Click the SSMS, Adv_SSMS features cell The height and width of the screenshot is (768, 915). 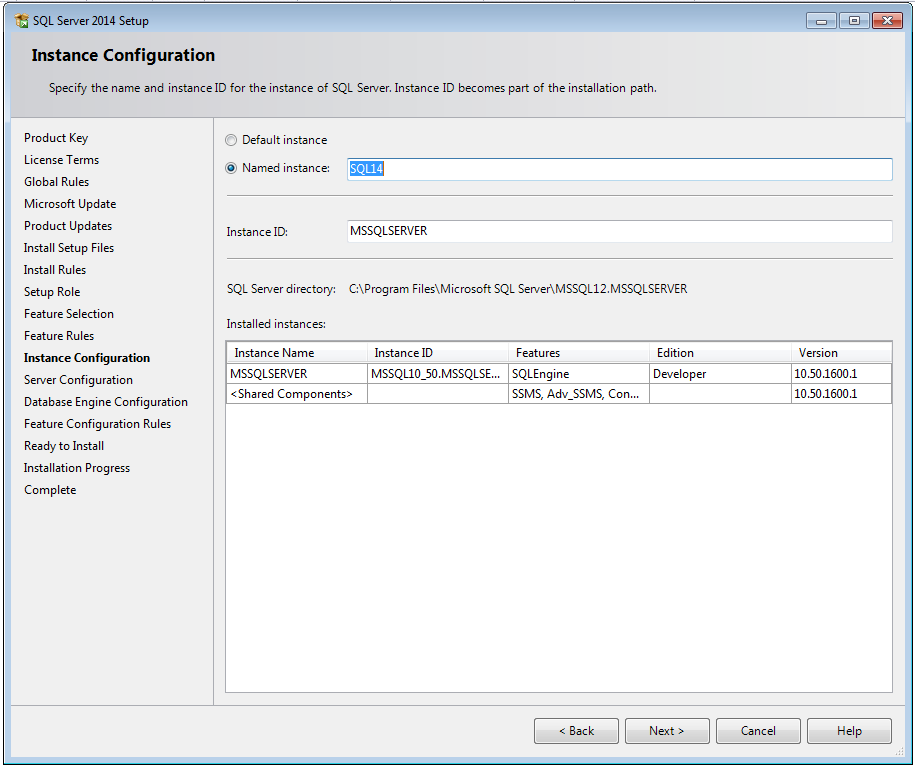click(579, 394)
